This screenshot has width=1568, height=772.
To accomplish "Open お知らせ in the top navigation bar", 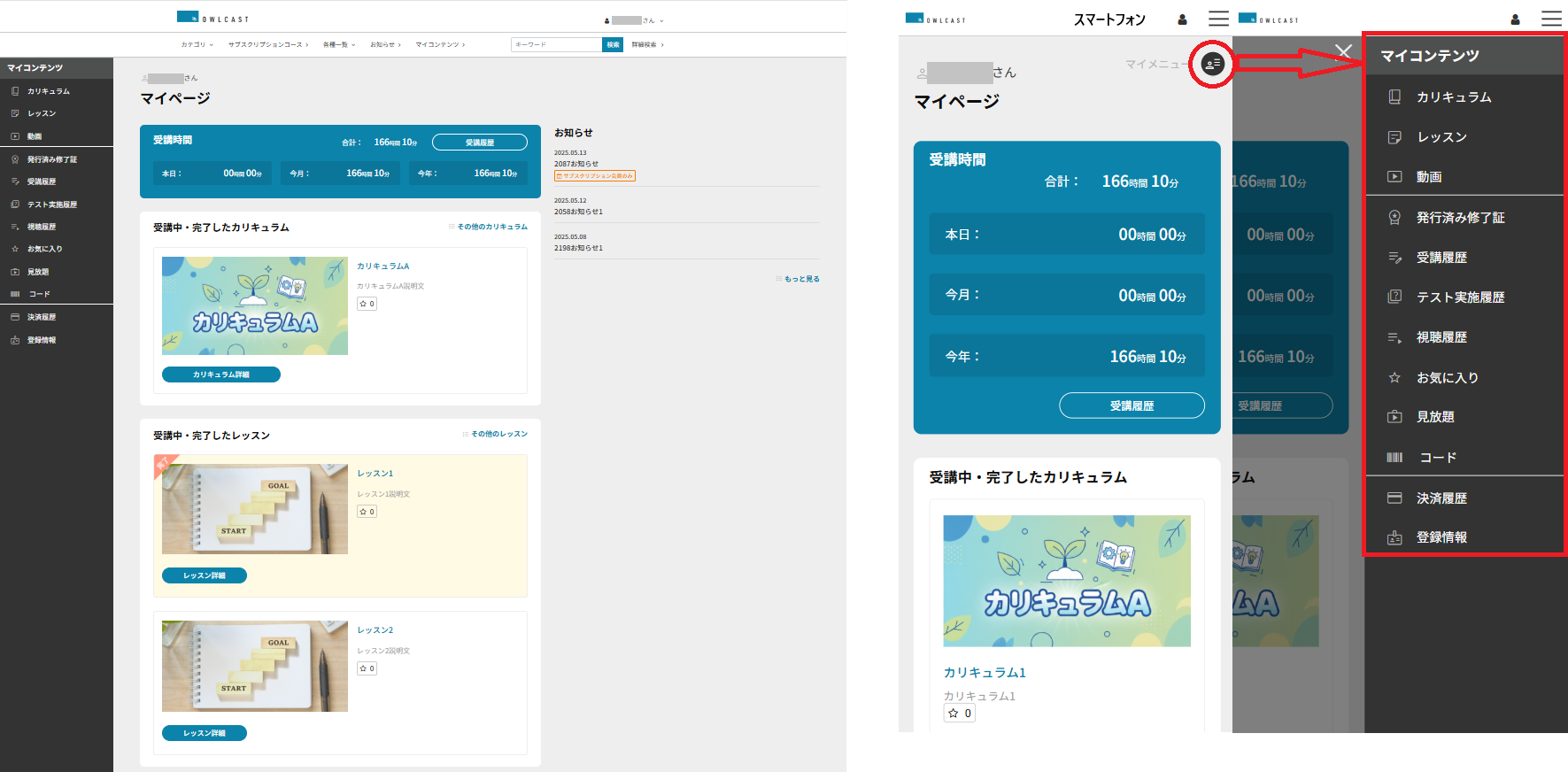I will point(385,44).
